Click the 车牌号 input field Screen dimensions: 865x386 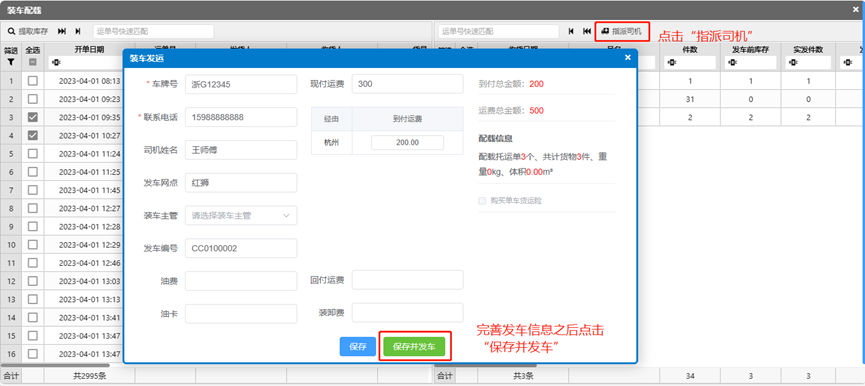click(x=241, y=85)
